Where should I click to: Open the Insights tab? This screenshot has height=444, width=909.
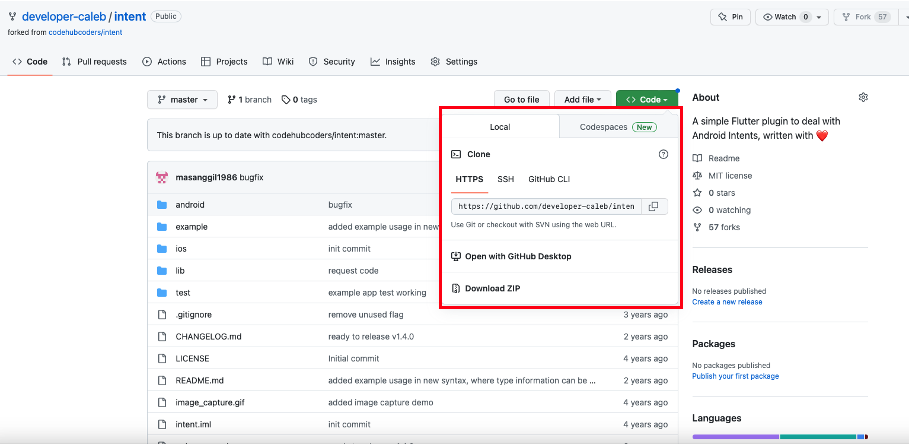(x=393, y=61)
